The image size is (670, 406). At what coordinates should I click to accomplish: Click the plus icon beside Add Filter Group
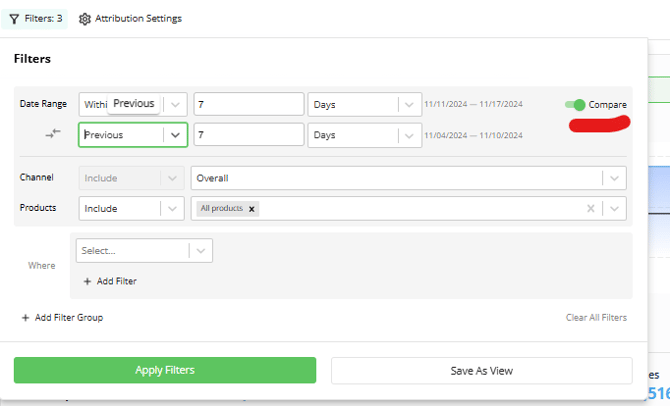(25, 317)
